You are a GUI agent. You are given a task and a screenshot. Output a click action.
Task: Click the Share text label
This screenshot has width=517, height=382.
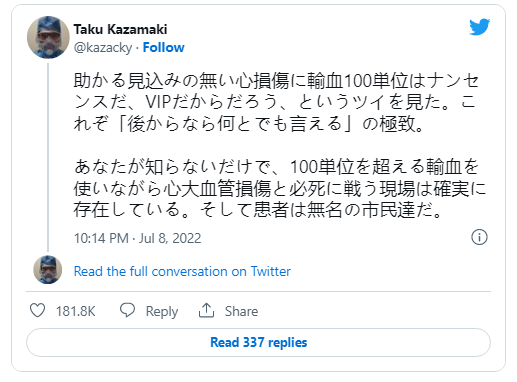(241, 311)
